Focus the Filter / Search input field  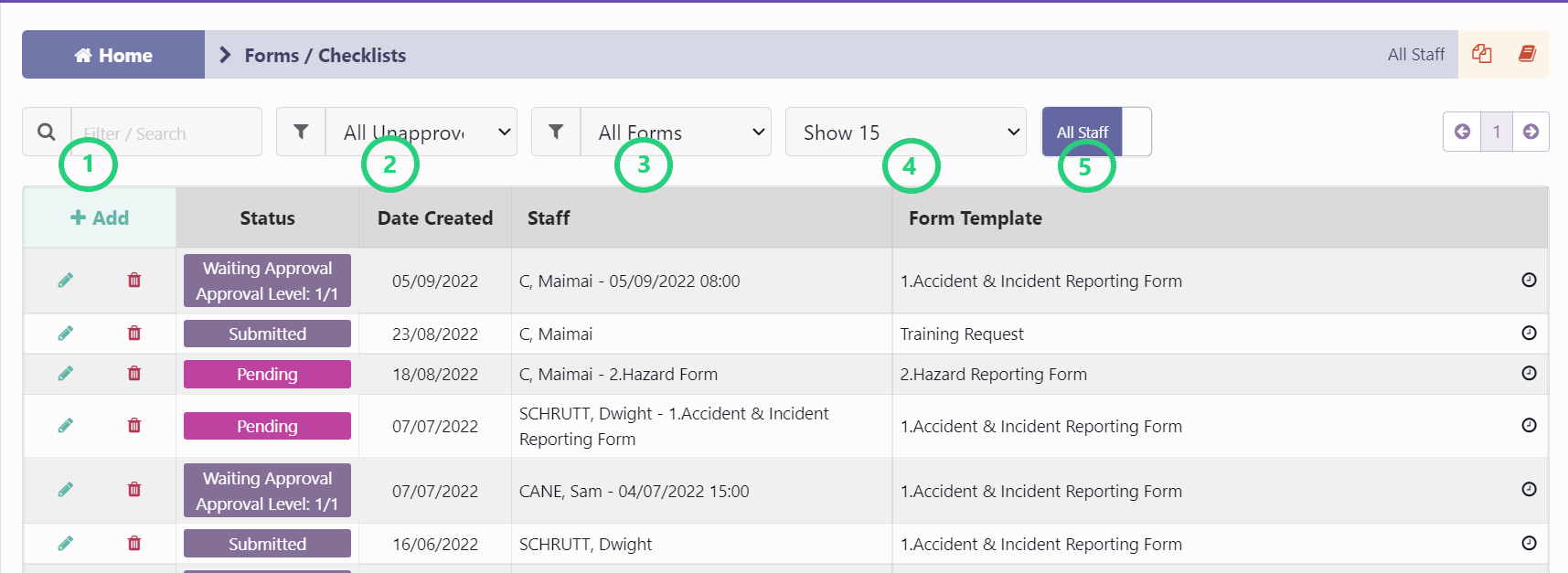coord(166,133)
